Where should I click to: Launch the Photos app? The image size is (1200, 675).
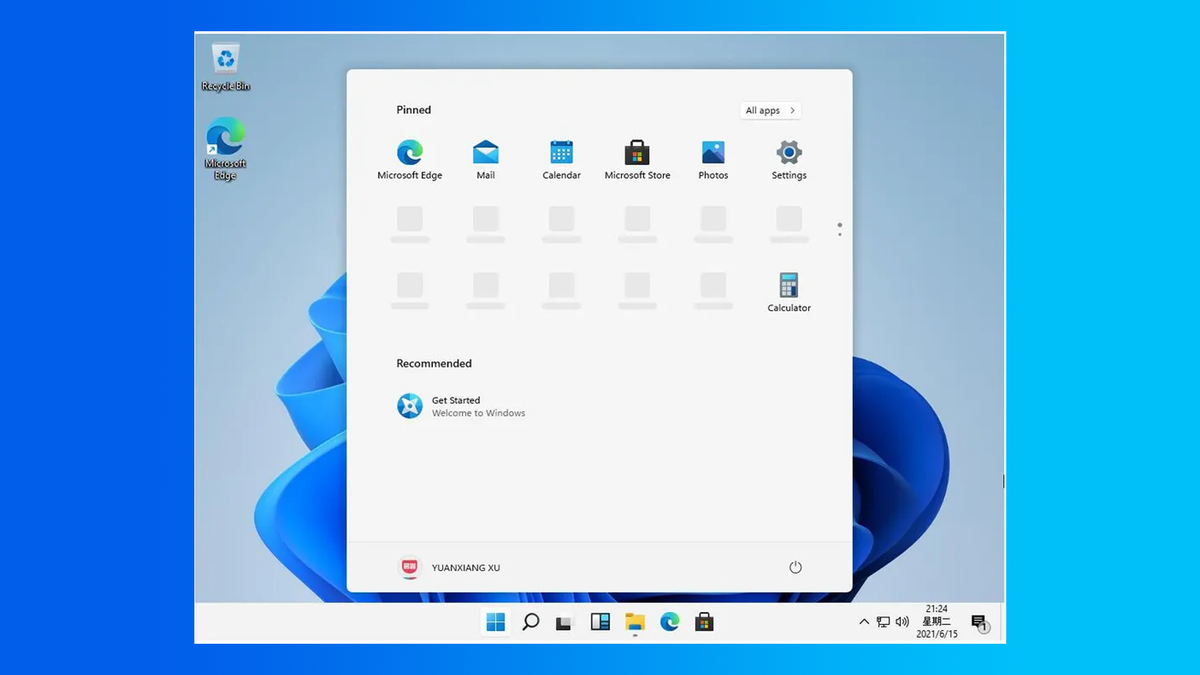pos(713,157)
